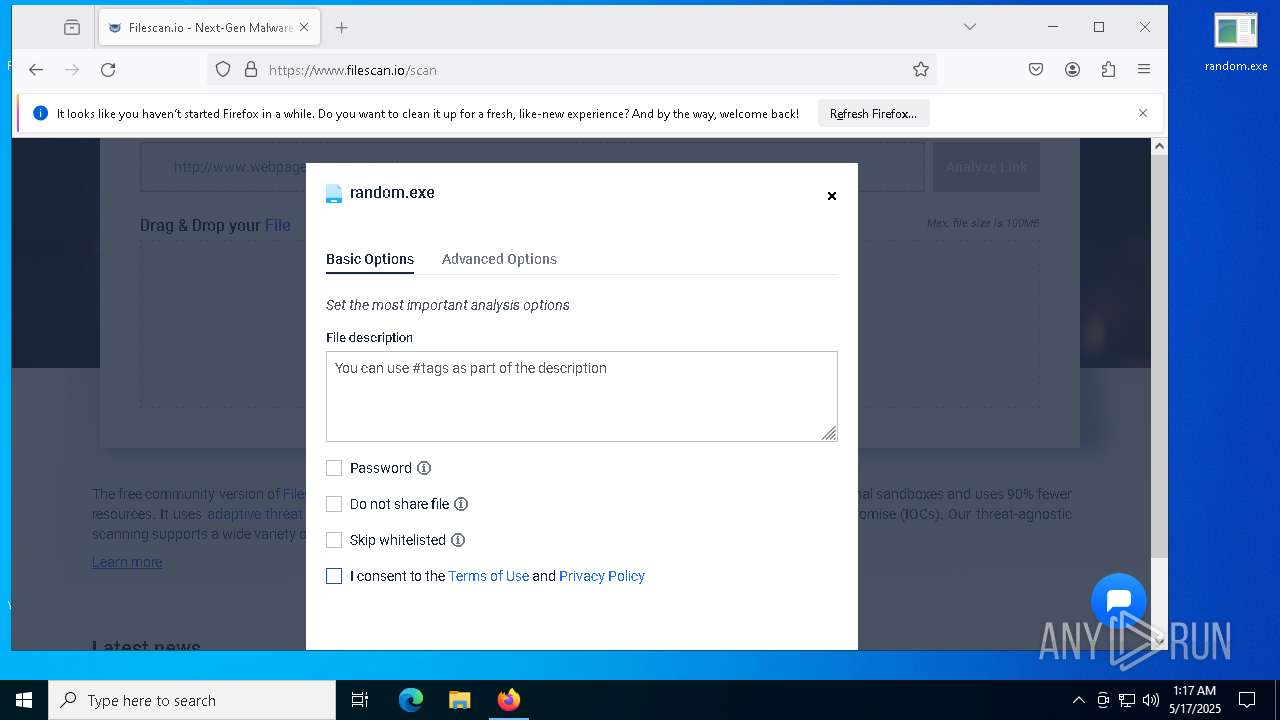
Task: Click the Firefox View icon in tab bar
Action: [x=72, y=28]
